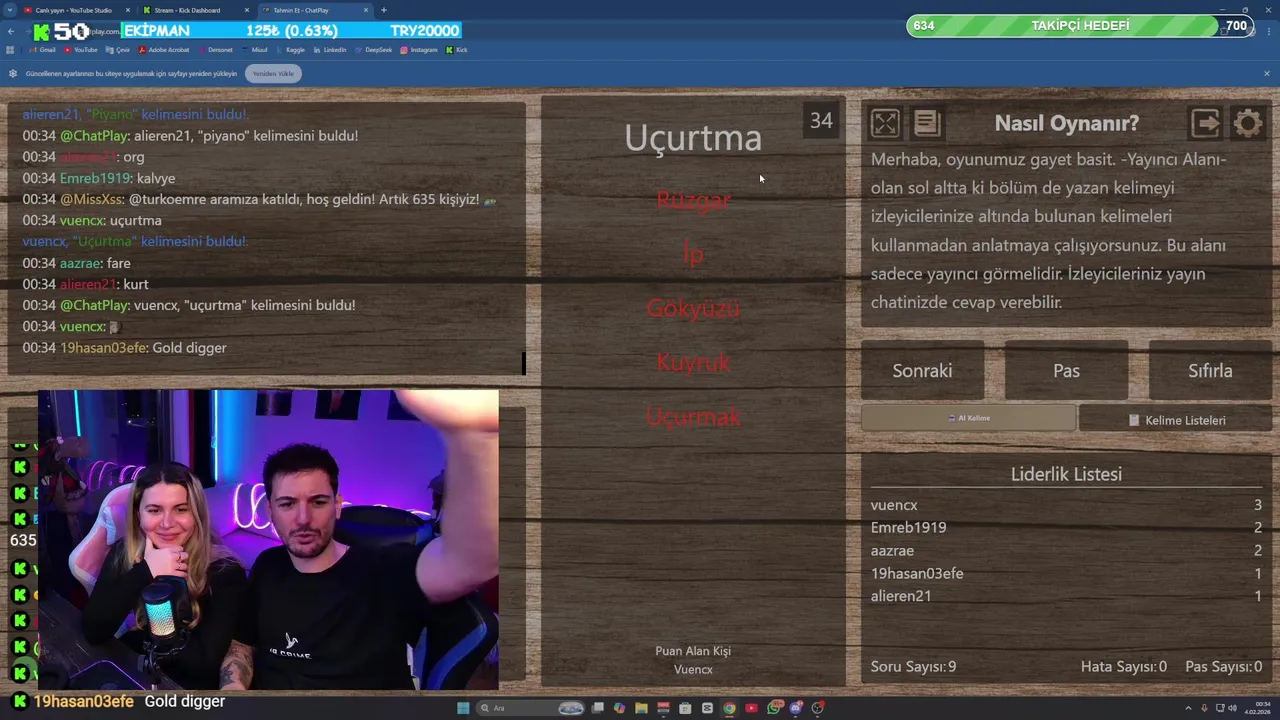Click the follower goal progress bar
Viewport: 1280px width, 720px height.
pyautogui.click(x=1080, y=25)
